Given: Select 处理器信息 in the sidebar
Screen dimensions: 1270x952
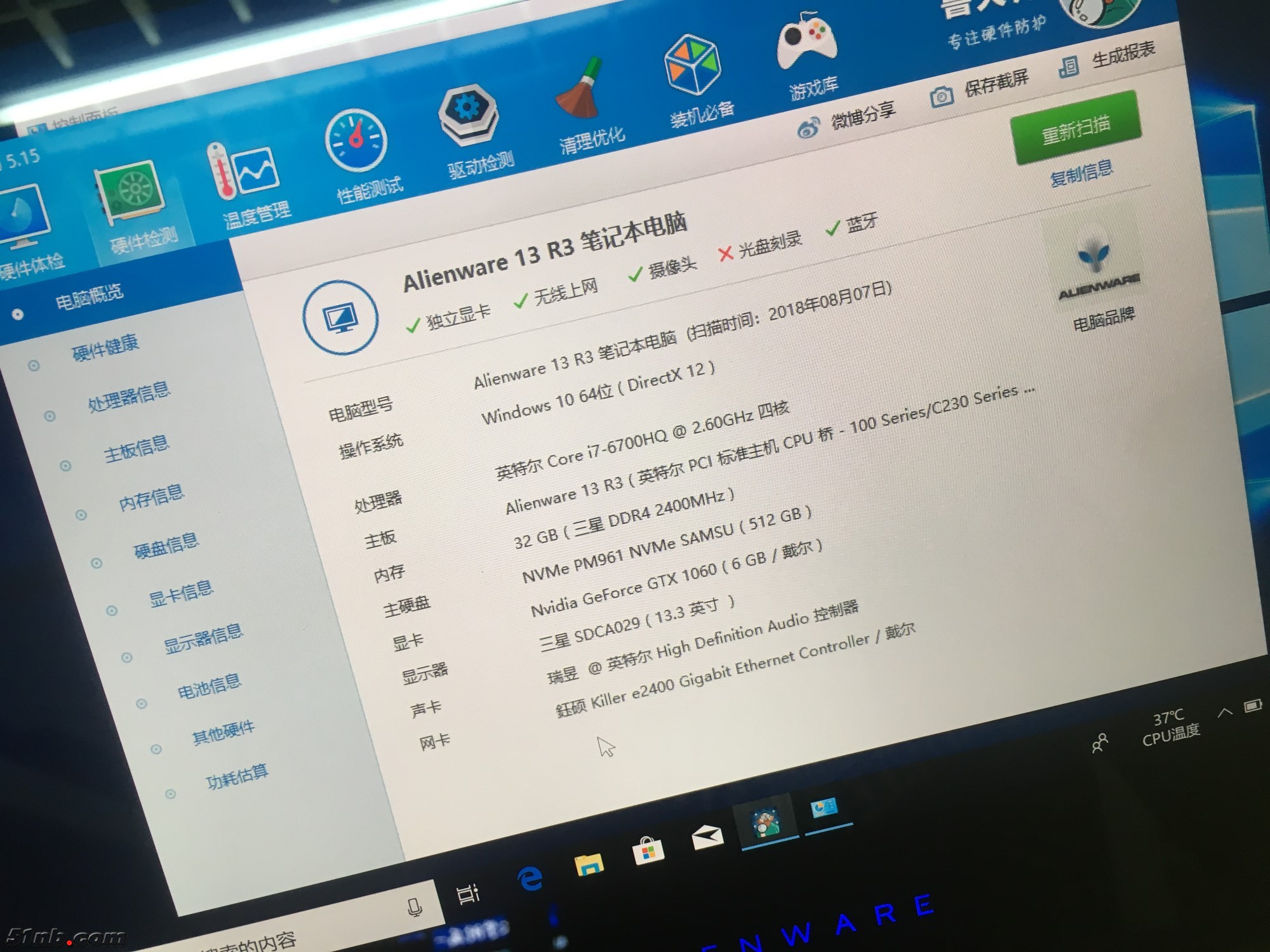Looking at the screenshot, I should pos(129,396).
